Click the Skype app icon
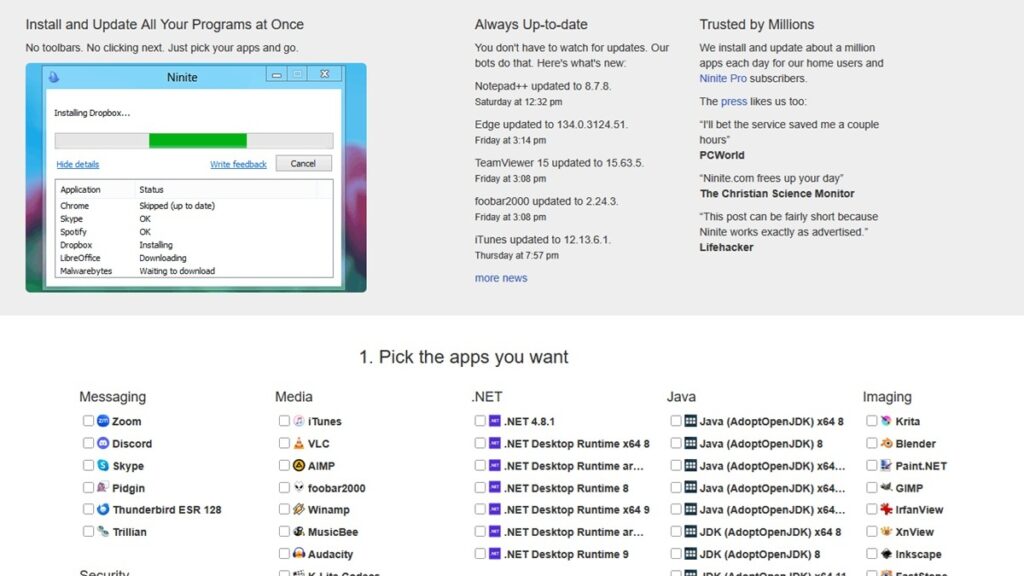 click(103, 466)
